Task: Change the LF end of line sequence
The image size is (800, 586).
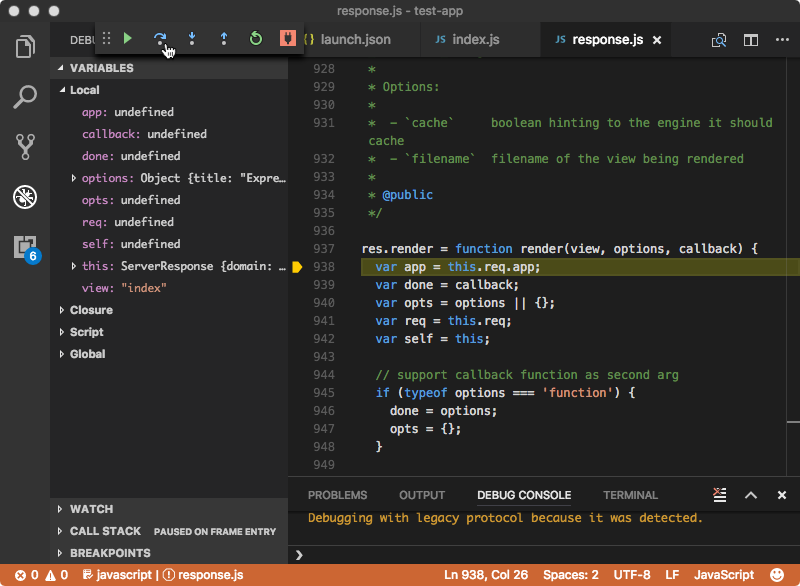Action: click(672, 575)
